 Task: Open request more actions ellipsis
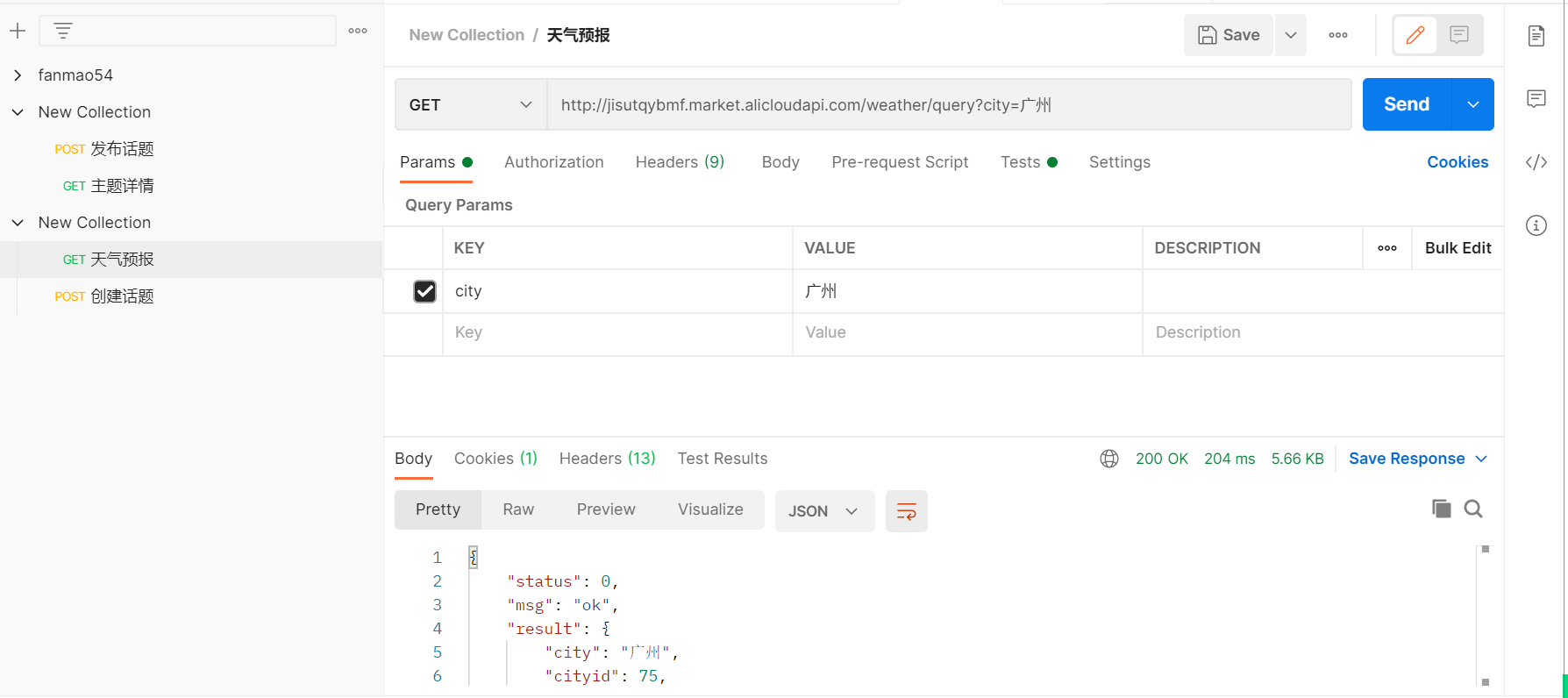1338,35
